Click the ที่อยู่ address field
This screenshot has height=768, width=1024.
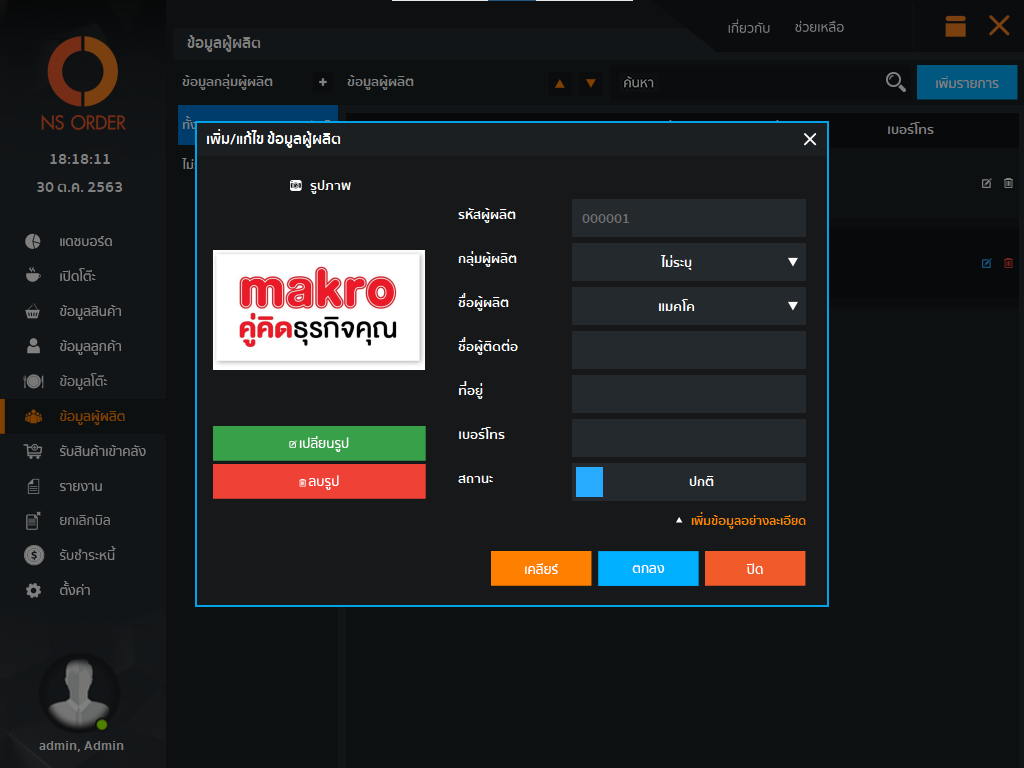(x=688, y=394)
